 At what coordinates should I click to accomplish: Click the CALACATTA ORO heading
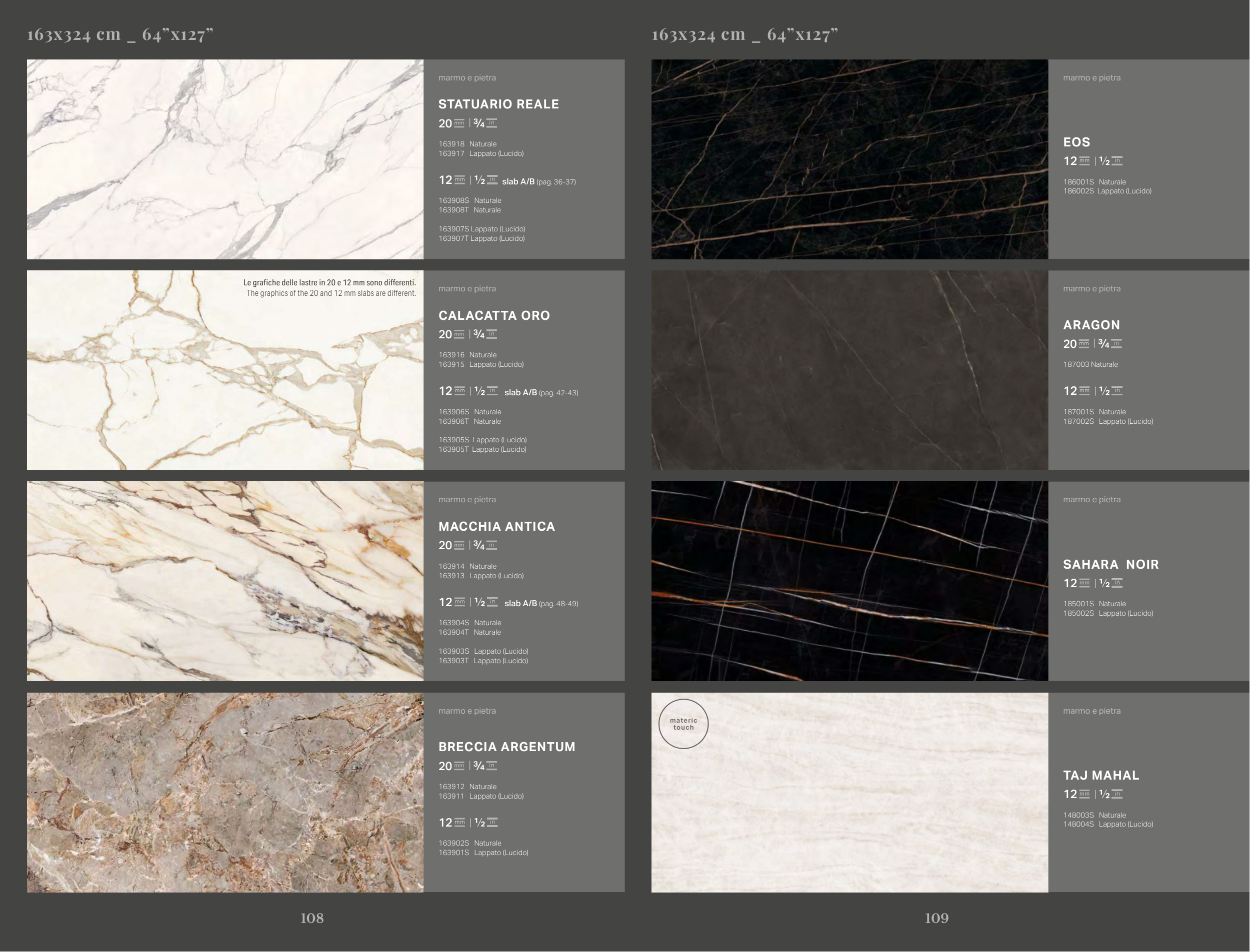pos(494,316)
